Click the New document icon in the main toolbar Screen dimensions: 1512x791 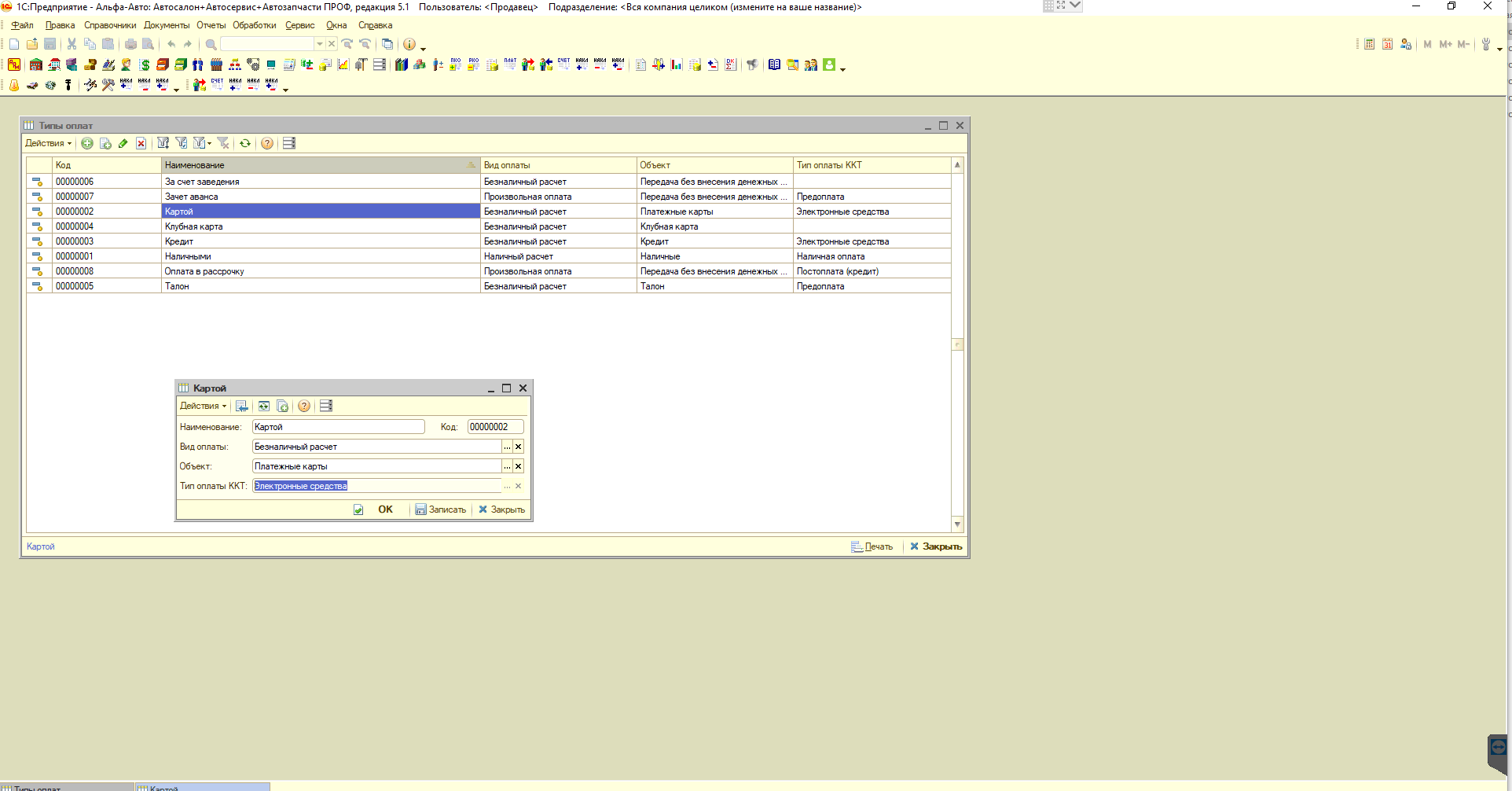tap(14, 44)
